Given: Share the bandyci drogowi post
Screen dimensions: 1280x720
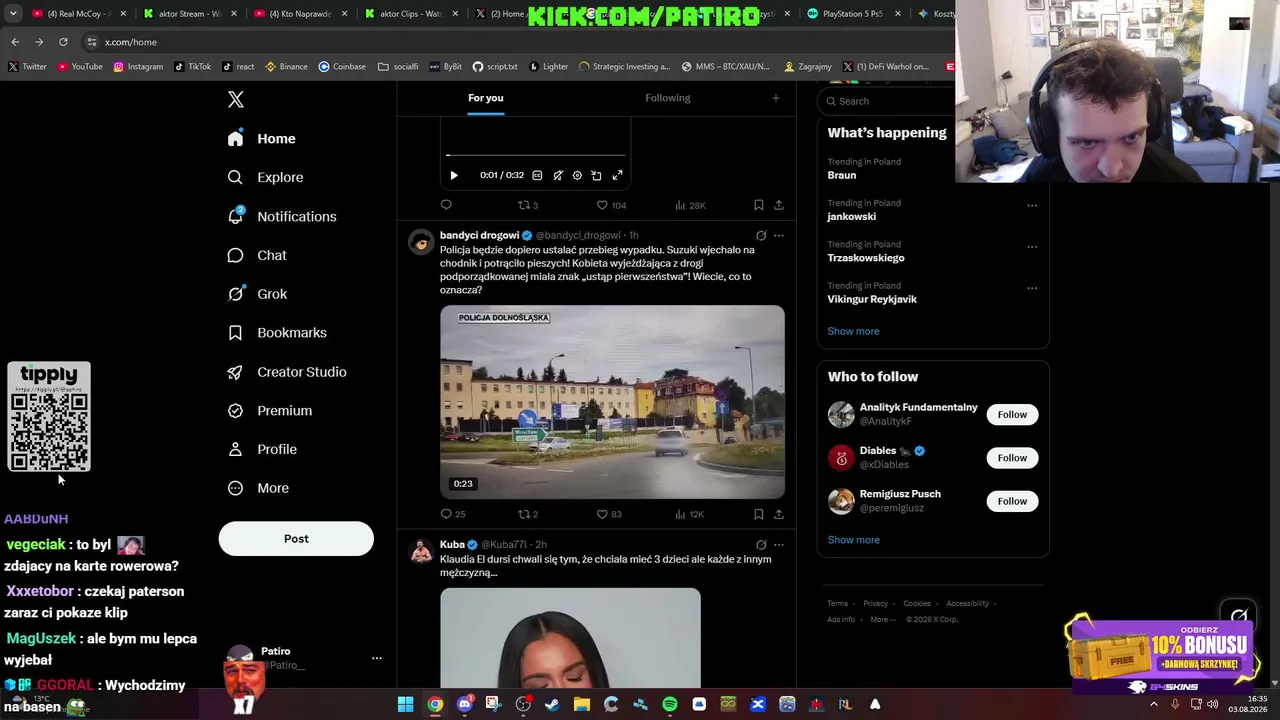Looking at the screenshot, I should 779,514.
